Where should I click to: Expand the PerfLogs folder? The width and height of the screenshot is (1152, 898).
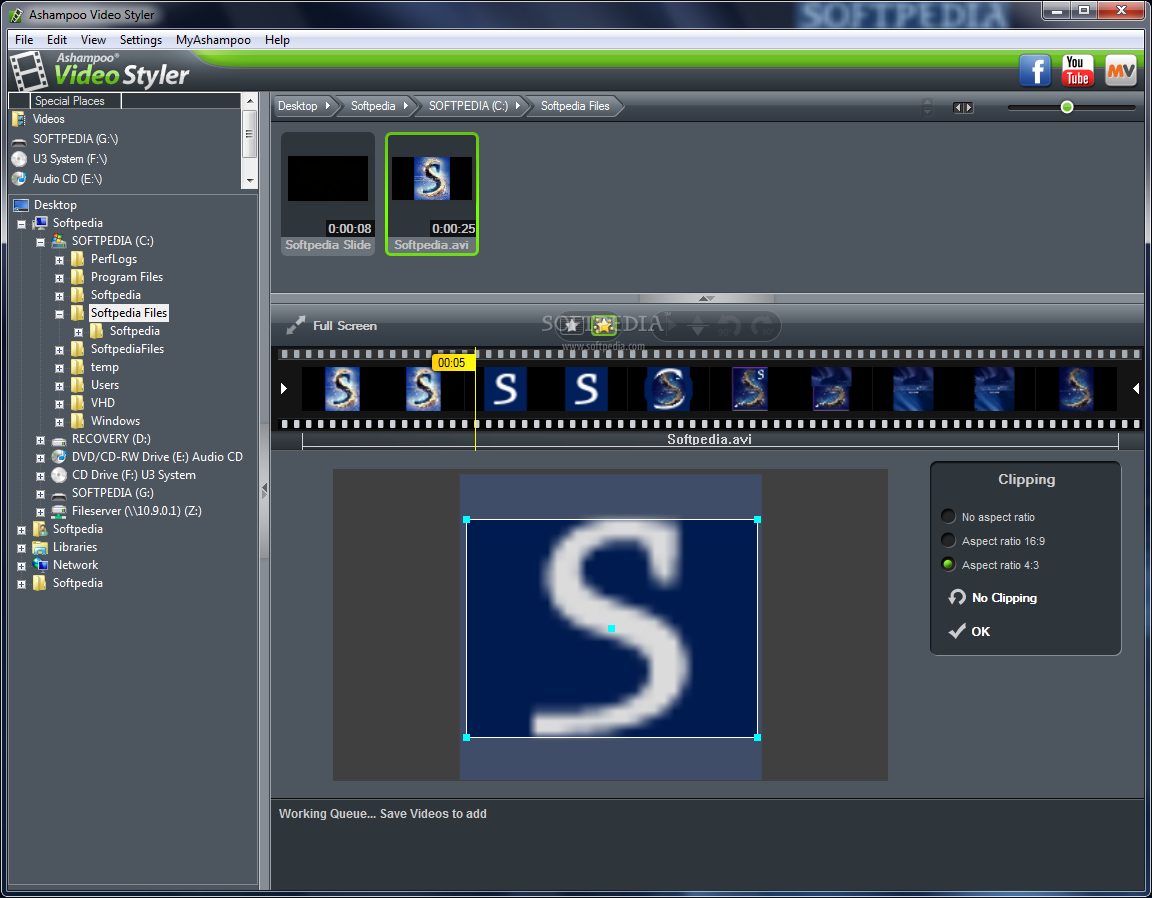[60, 260]
